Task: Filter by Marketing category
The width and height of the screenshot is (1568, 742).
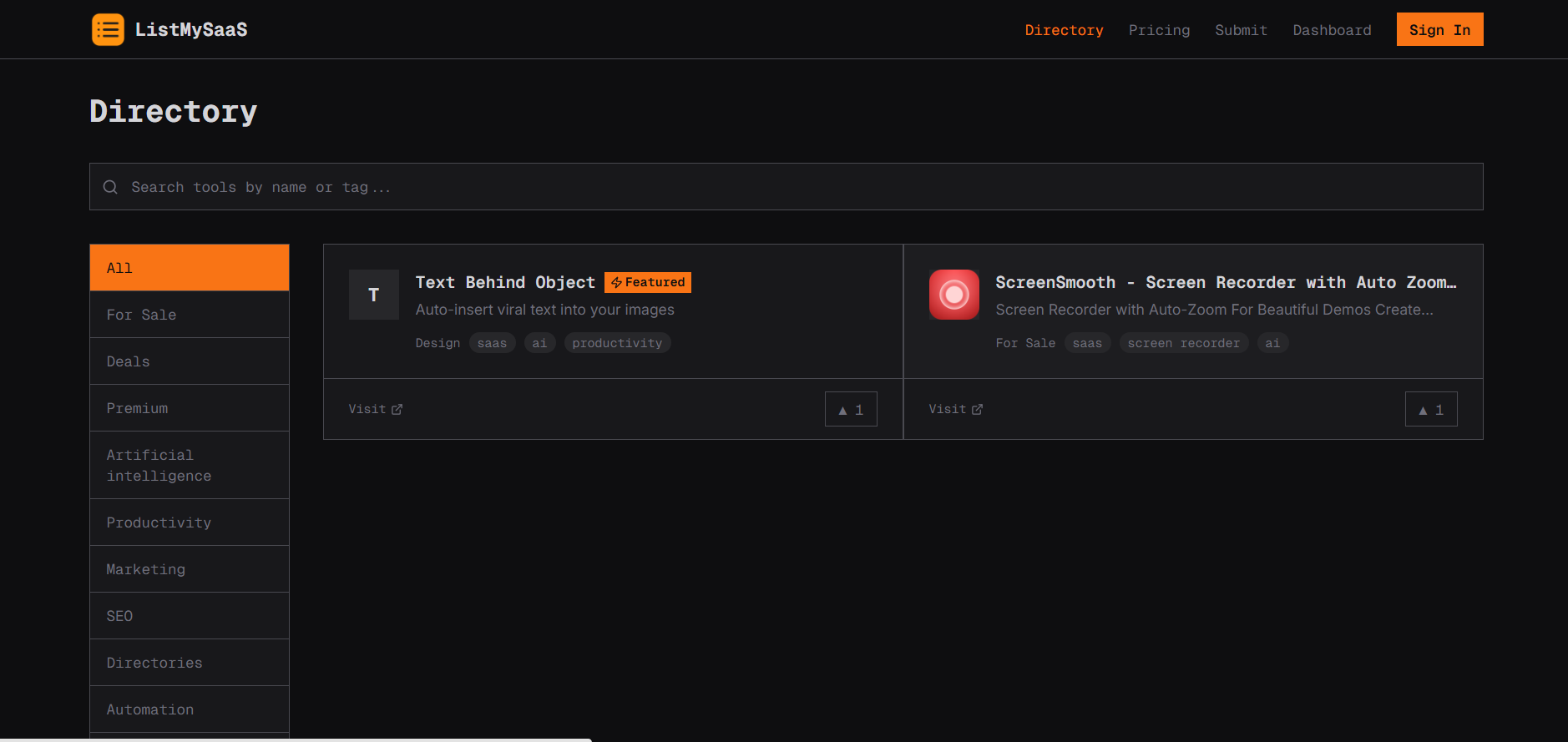Action: 190,569
